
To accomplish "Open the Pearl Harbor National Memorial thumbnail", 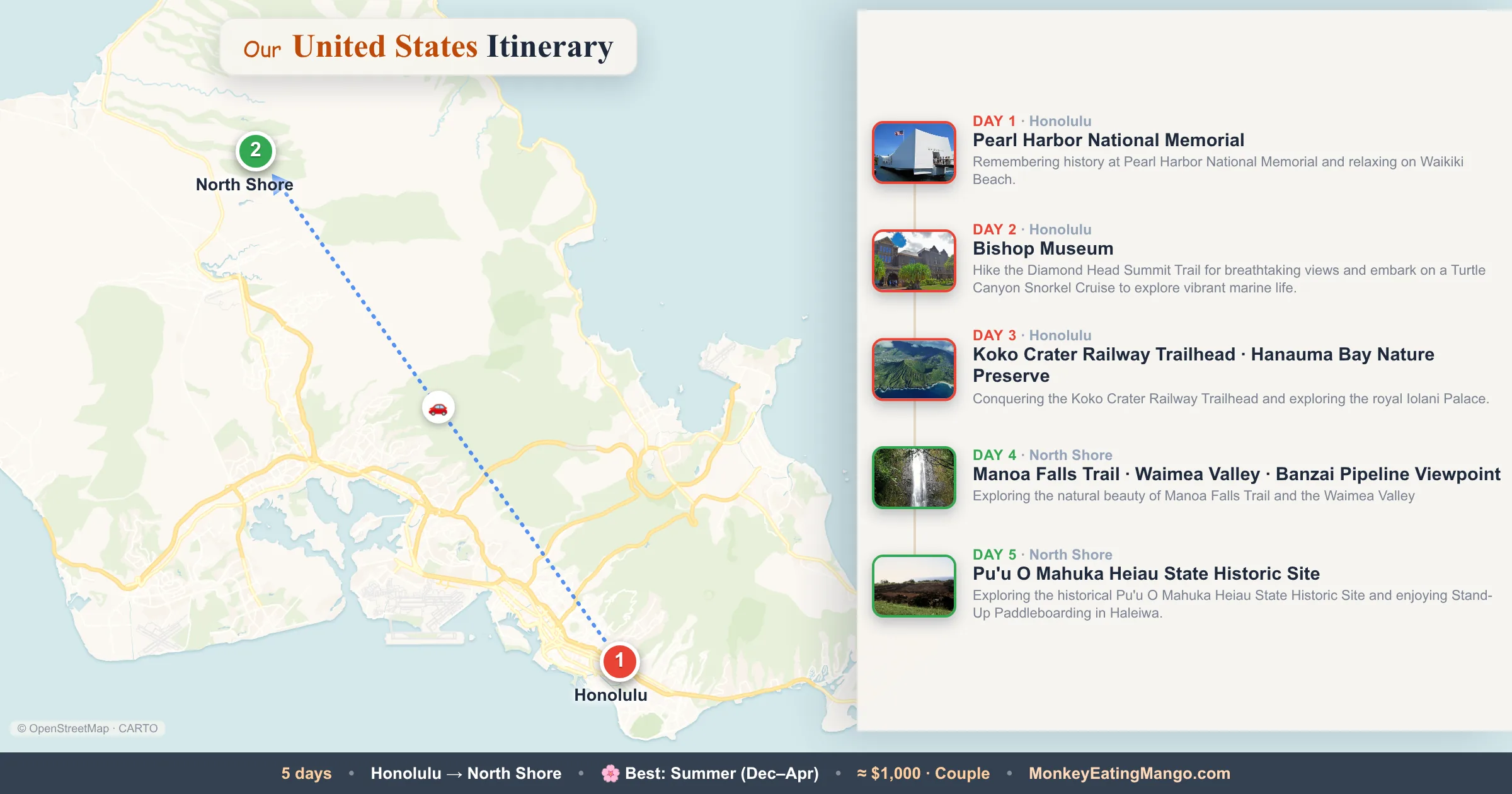I will point(913,152).
